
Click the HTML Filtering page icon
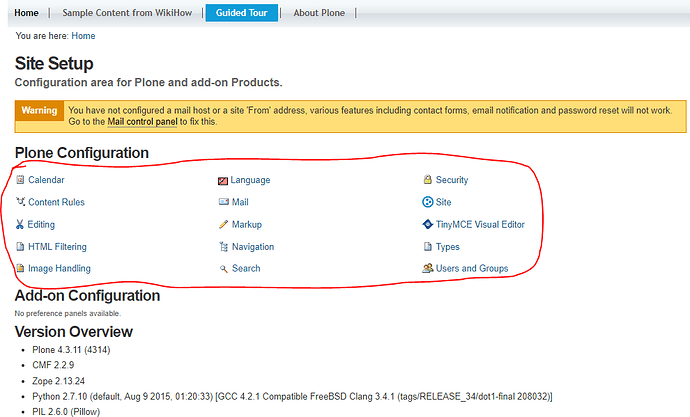coord(20,246)
